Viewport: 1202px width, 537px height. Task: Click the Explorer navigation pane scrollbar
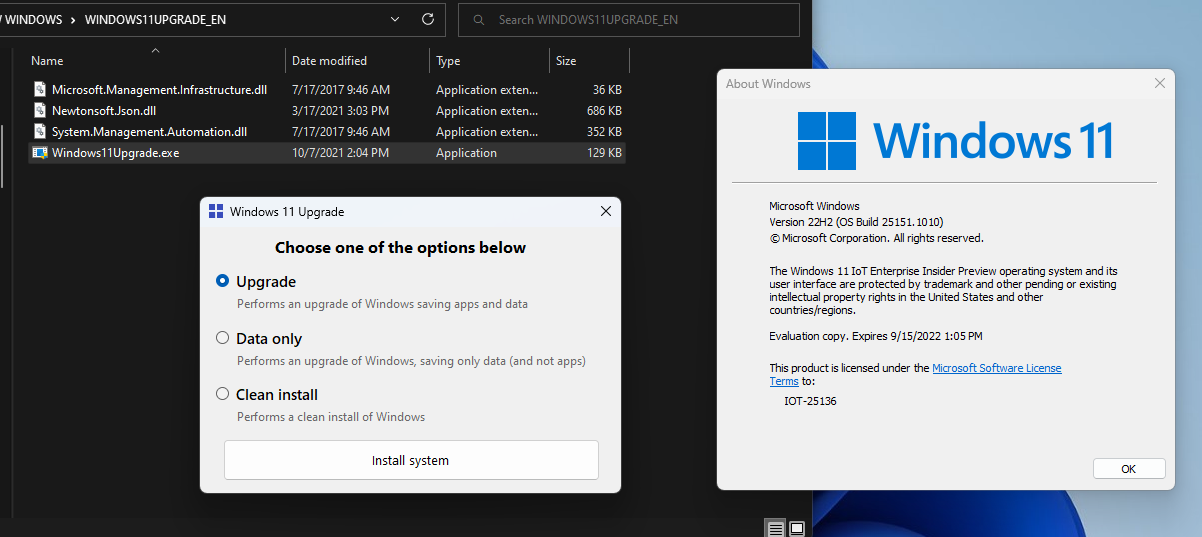2,155
